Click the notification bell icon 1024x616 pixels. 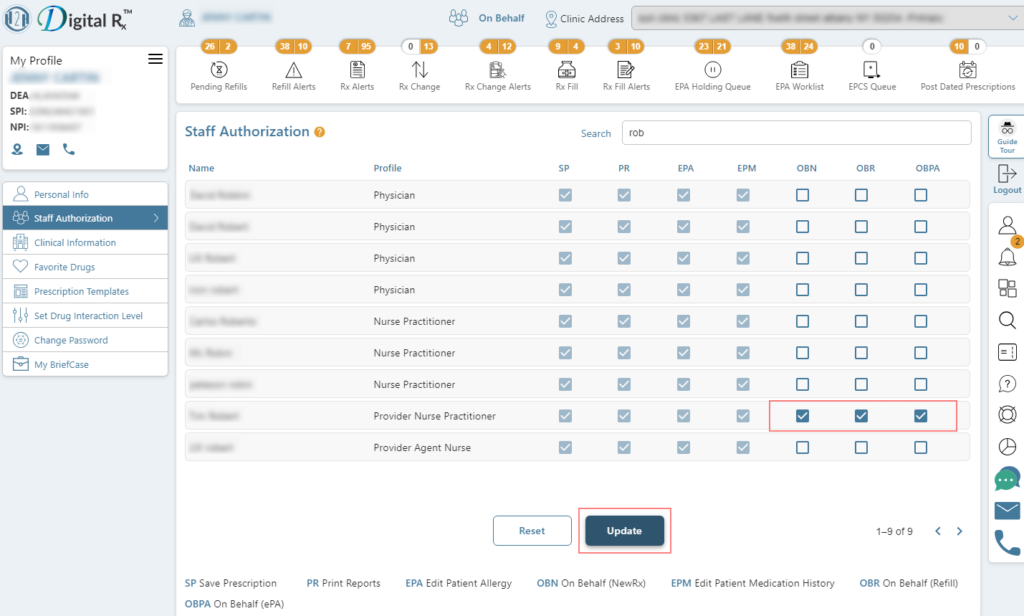(1007, 256)
